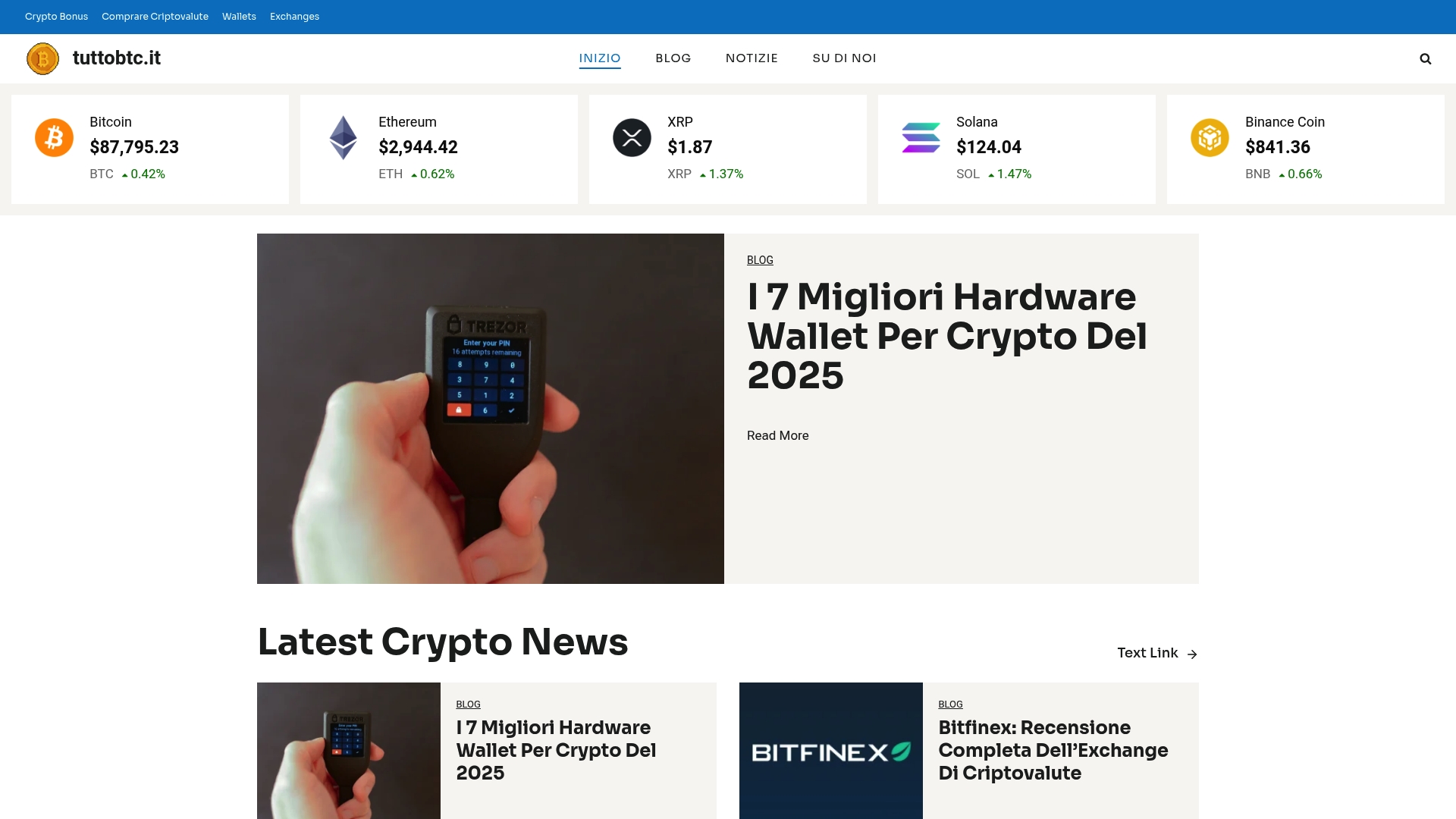Open the search magnifier icon

tap(1426, 58)
